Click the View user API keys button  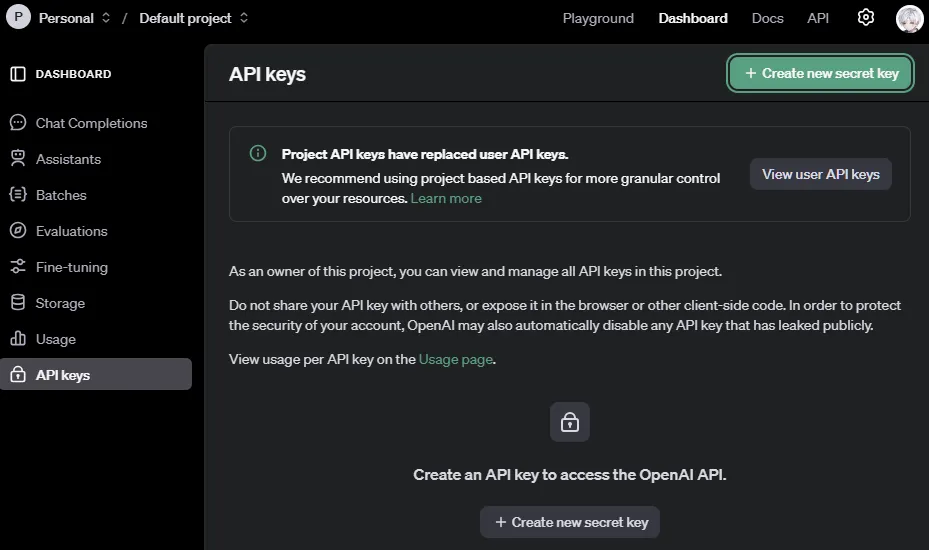(820, 174)
